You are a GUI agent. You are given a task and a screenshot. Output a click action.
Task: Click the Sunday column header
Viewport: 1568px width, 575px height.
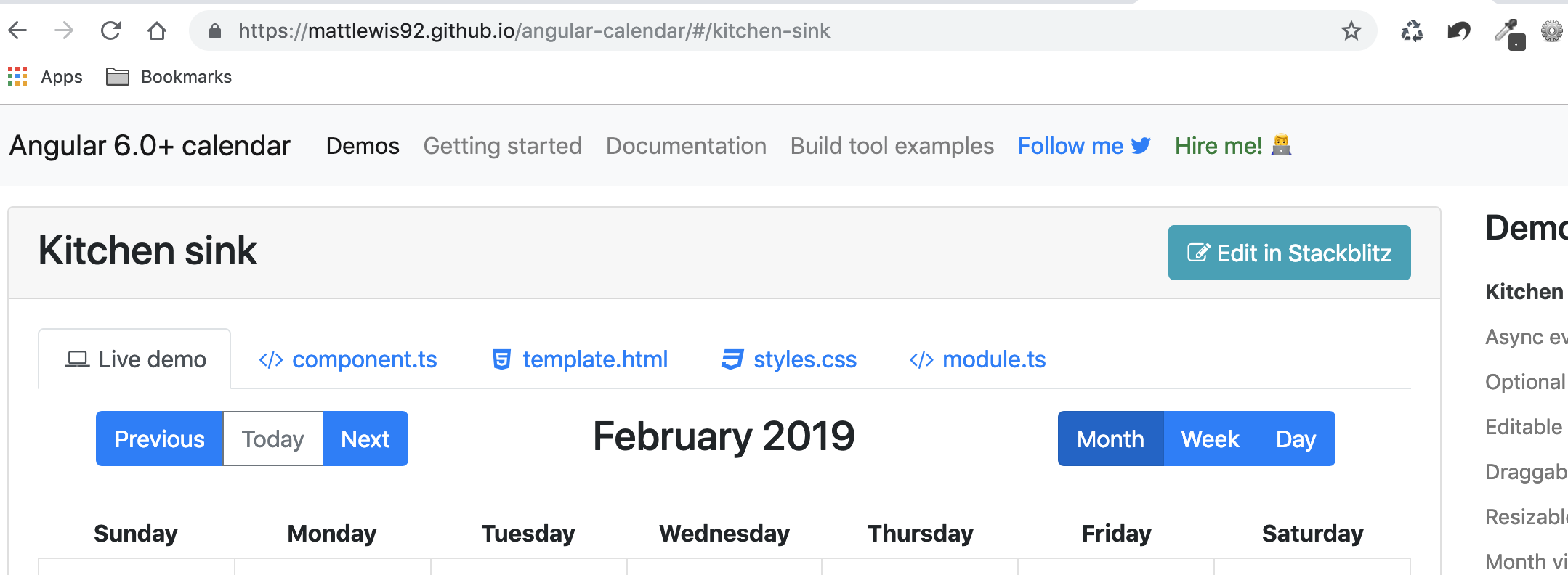click(x=136, y=534)
